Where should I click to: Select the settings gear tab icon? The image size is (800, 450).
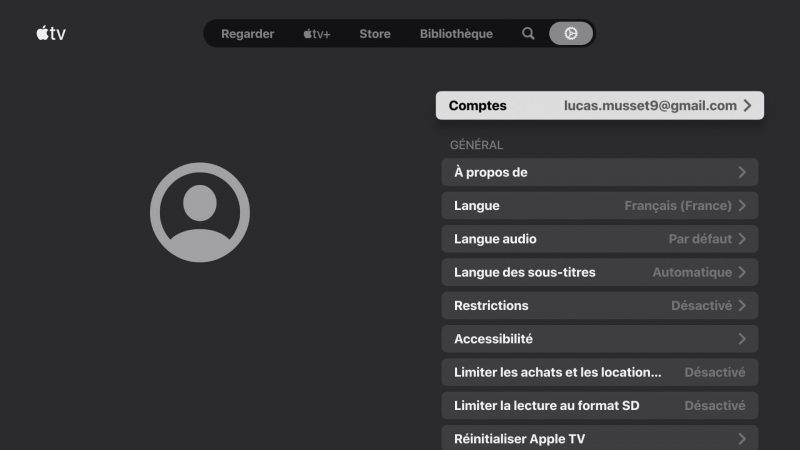click(x=571, y=34)
